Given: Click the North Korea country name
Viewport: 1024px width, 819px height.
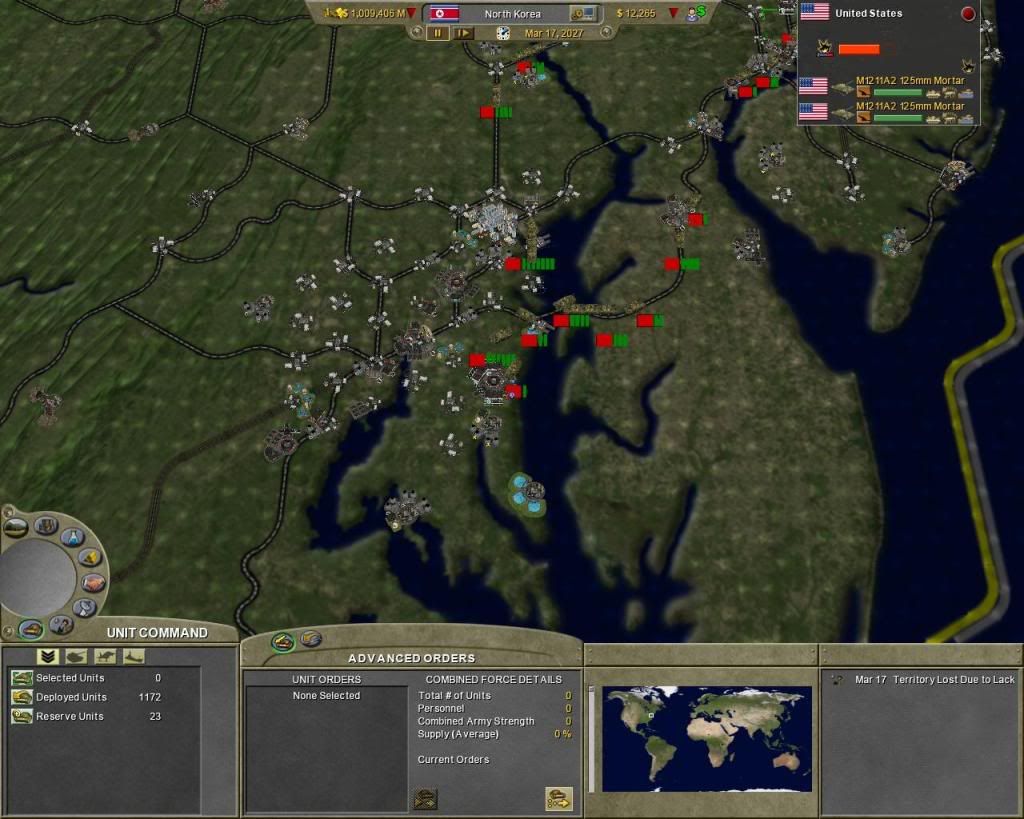Looking at the screenshot, I should tap(513, 13).
